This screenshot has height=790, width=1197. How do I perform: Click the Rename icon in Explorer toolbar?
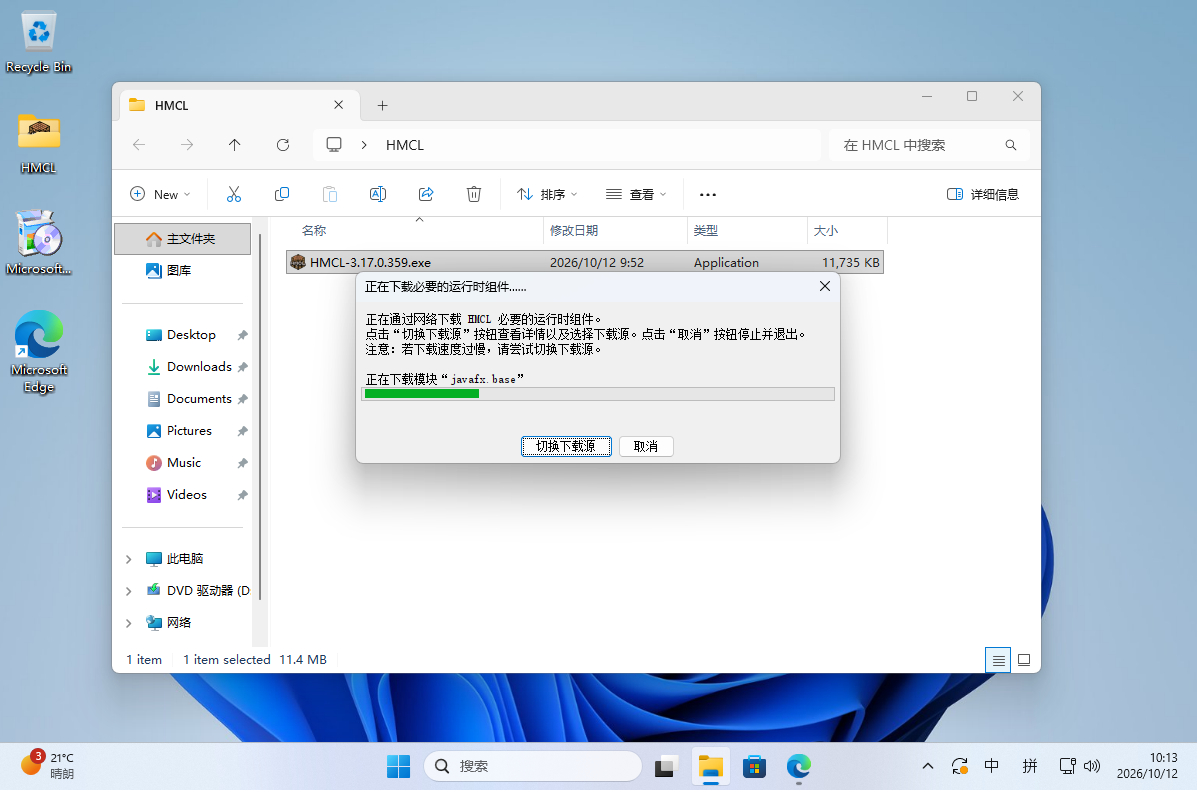pyautogui.click(x=378, y=195)
